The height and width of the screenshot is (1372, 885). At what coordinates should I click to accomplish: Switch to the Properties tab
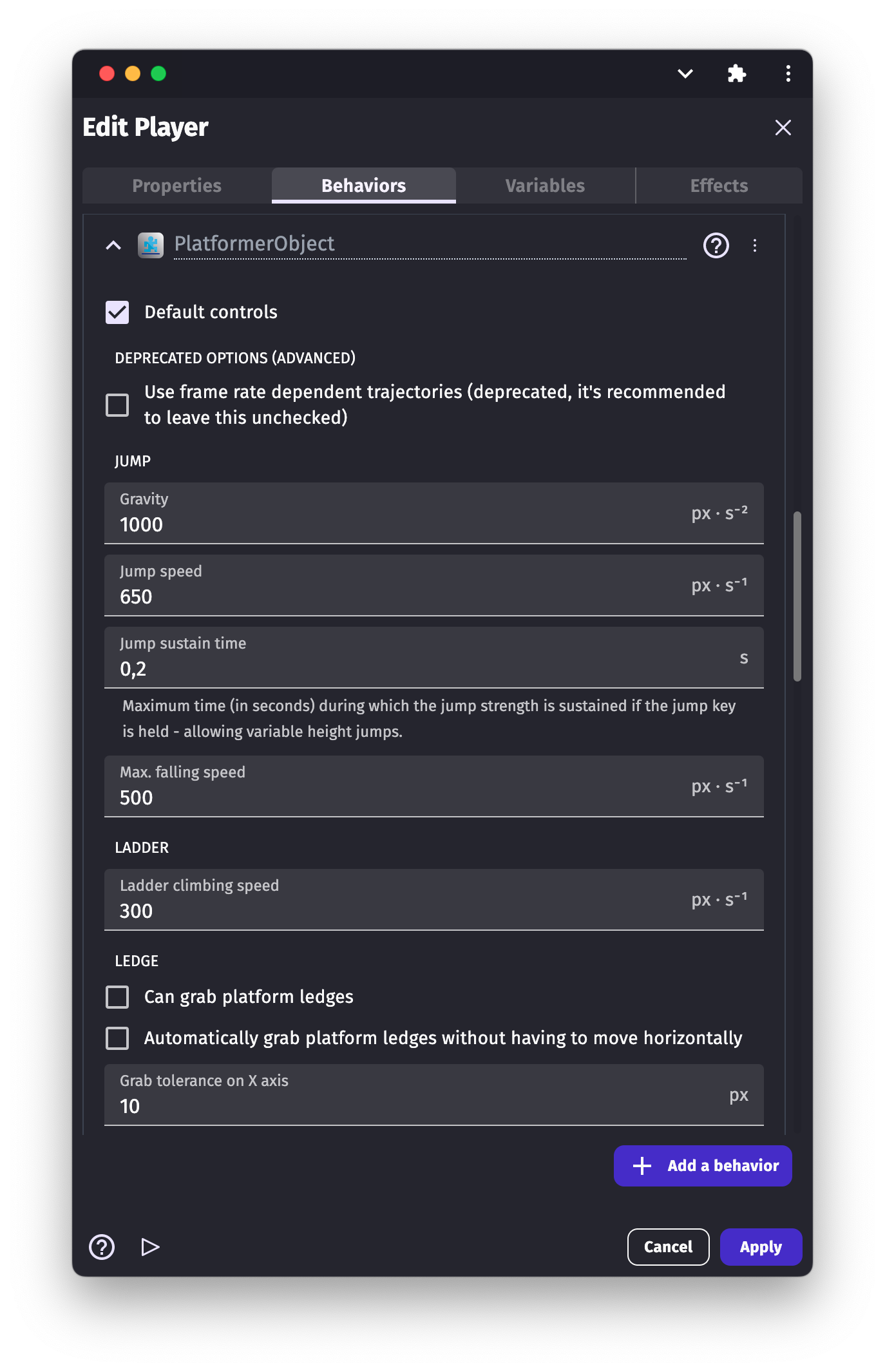pos(177,186)
